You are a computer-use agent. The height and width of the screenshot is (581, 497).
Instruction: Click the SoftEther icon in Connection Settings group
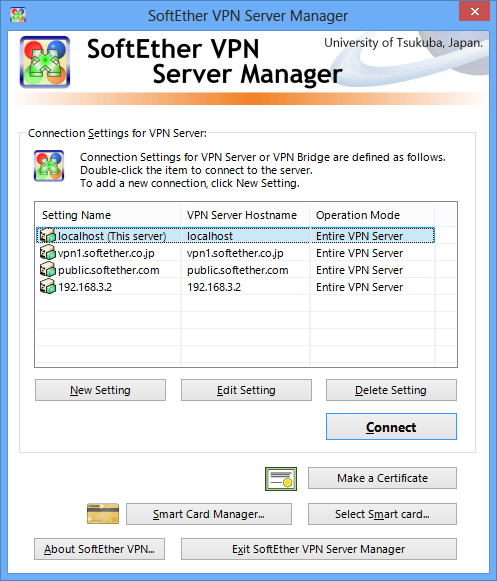pos(49,166)
